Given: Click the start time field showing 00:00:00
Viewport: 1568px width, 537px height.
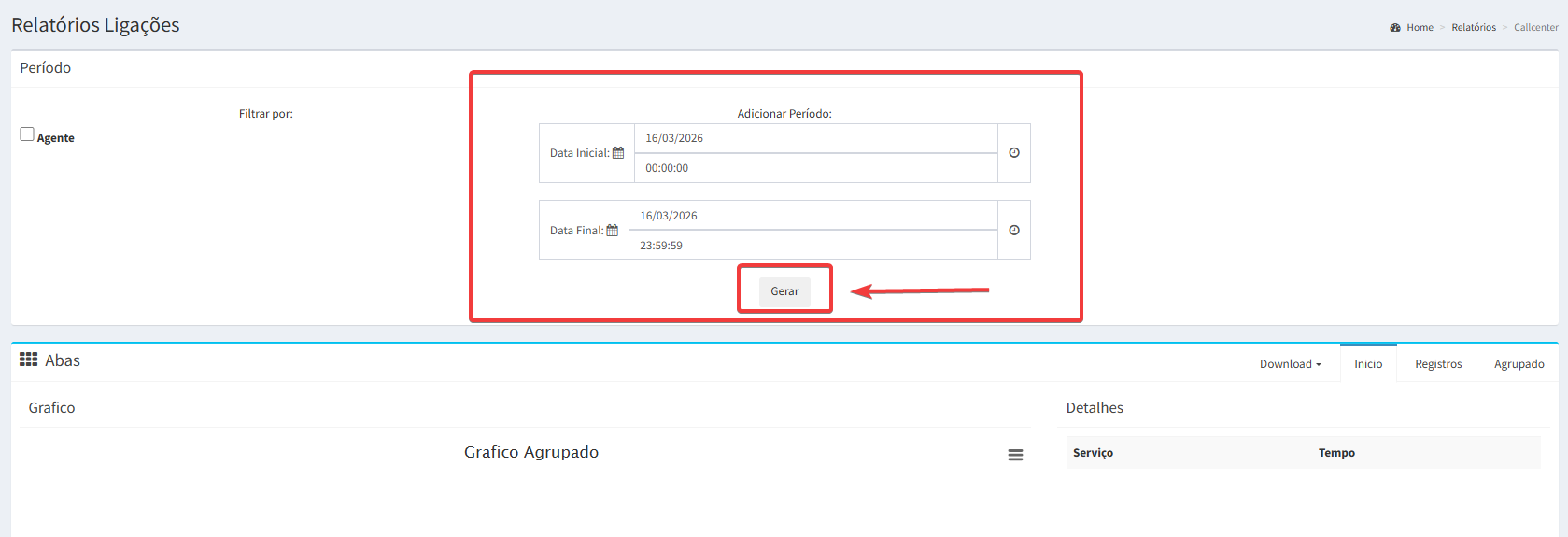Looking at the screenshot, I should pos(815,168).
